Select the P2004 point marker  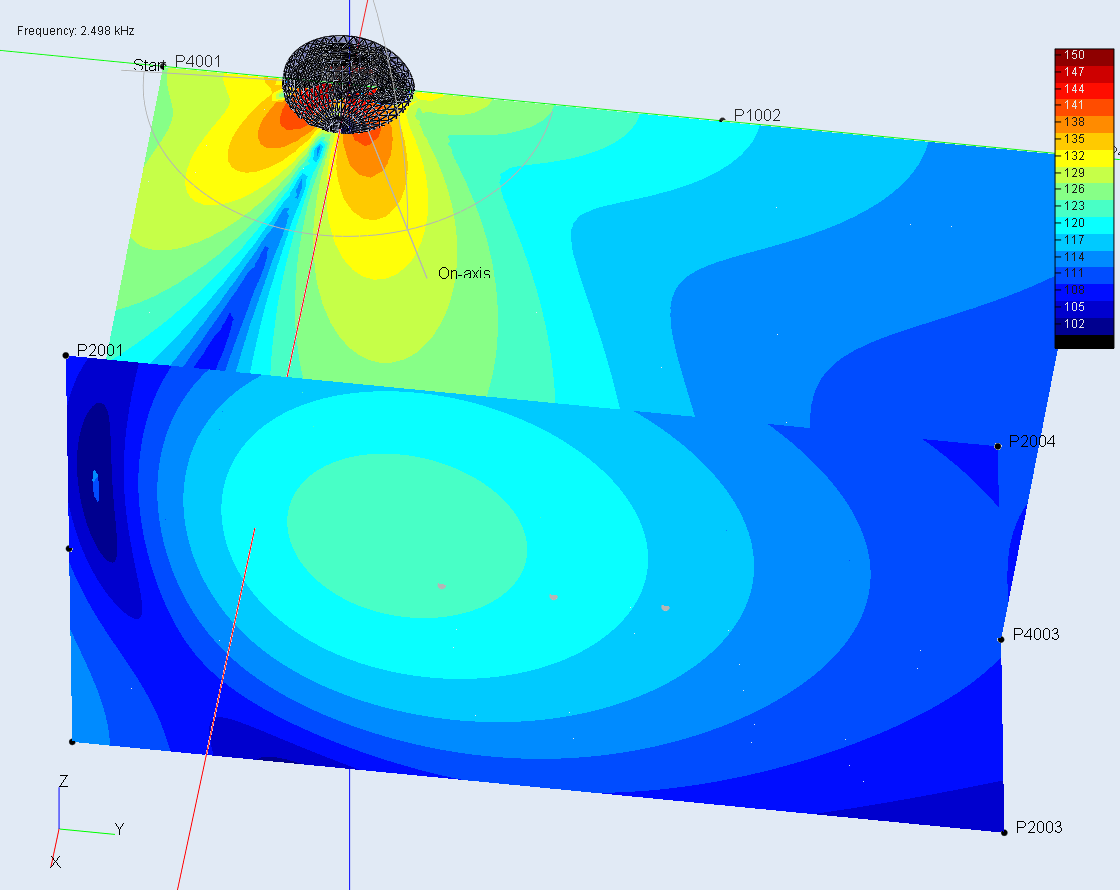(998, 446)
